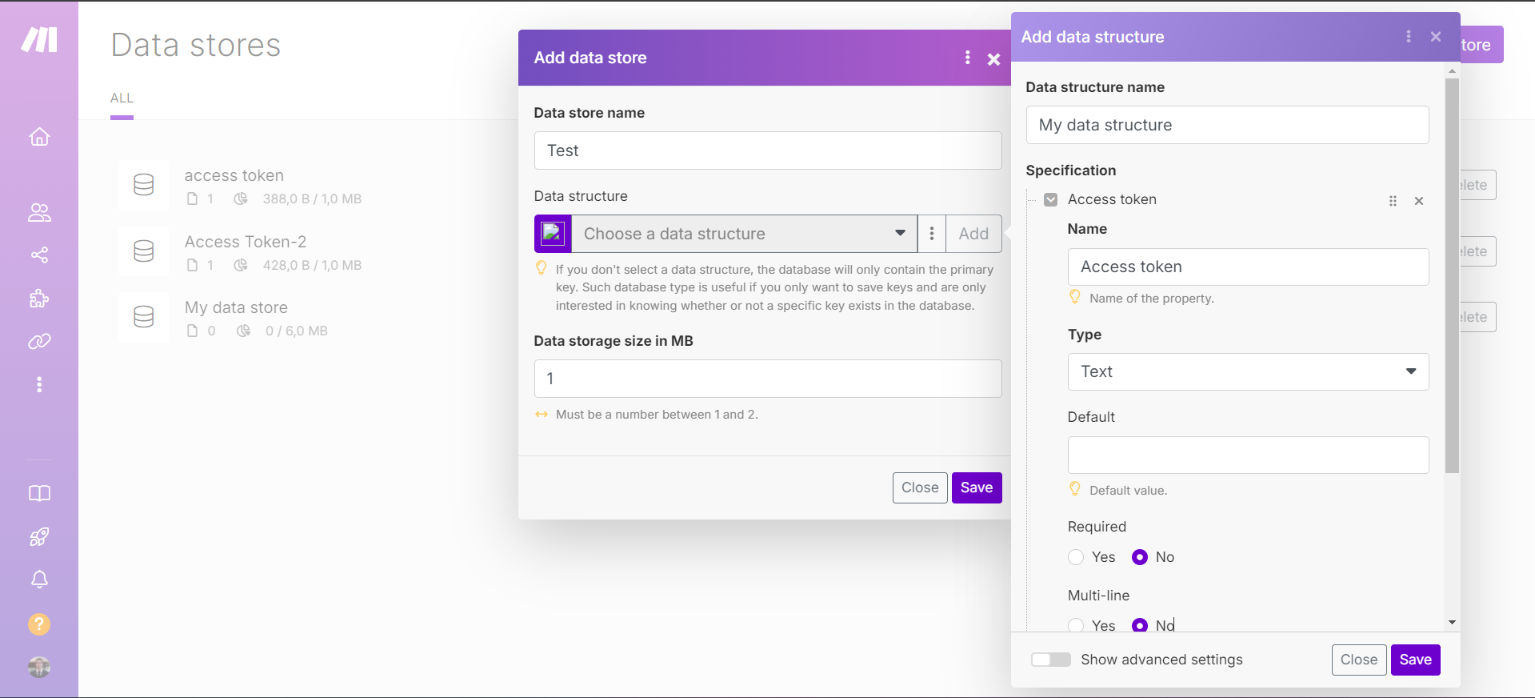Open Templates puzzle icon in sidebar
Image resolution: width=1535 pixels, height=698 pixels.
39,298
